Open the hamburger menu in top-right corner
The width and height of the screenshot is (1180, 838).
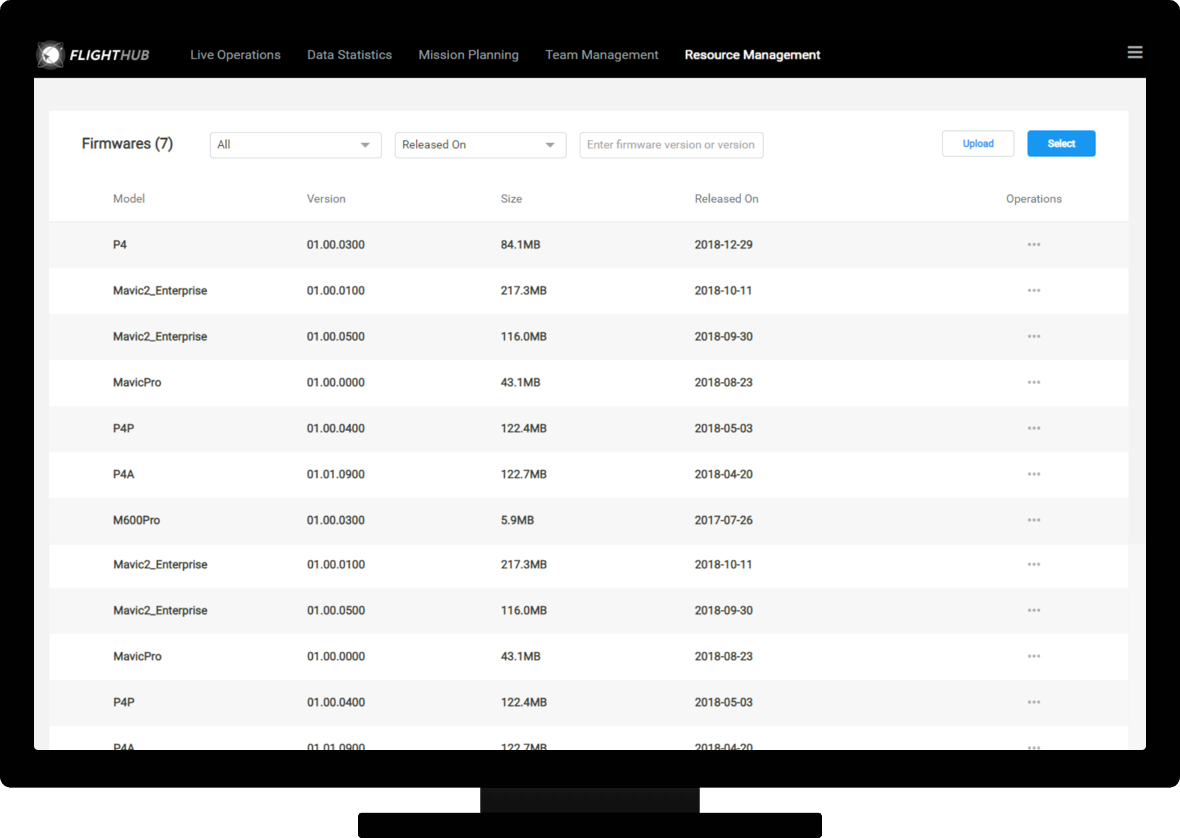1134,53
